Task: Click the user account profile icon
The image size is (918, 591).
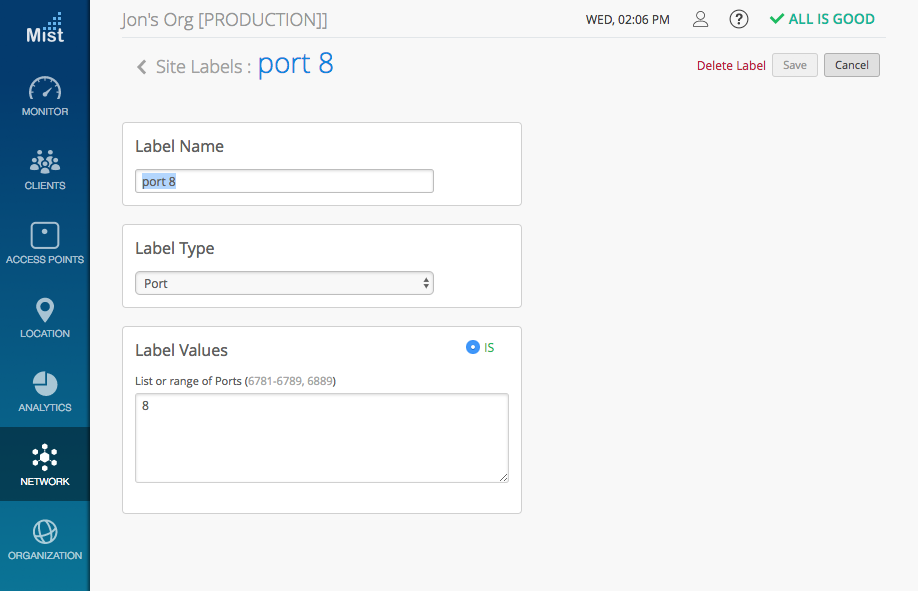Action: tap(701, 19)
